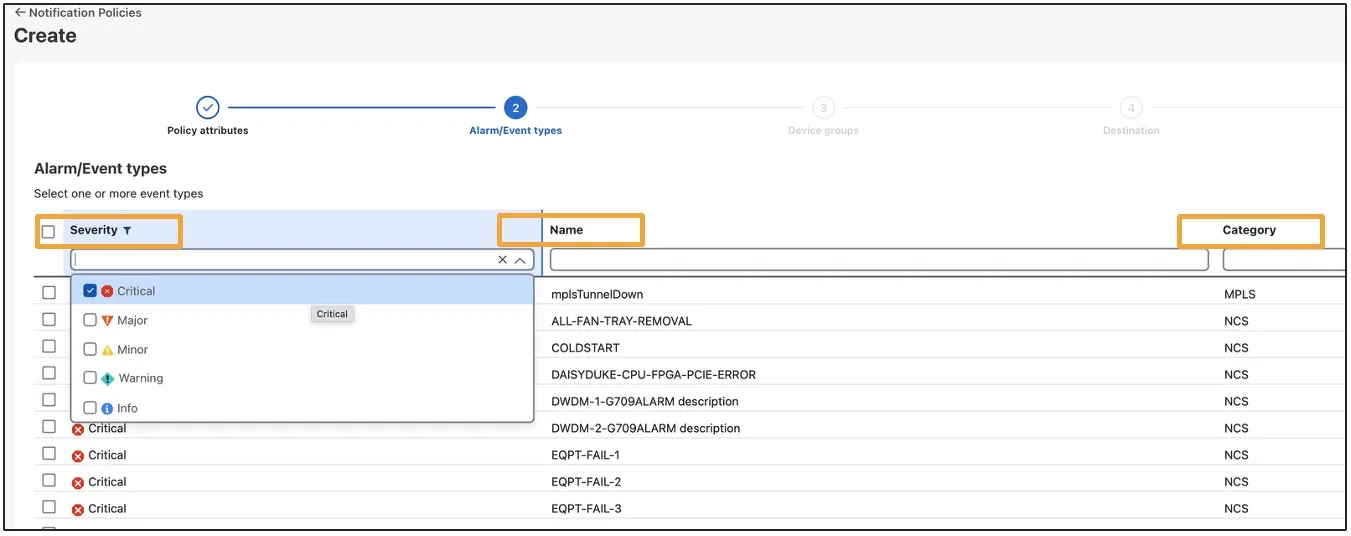Image resolution: width=1351 pixels, height=536 pixels.
Task: Clear the Severity filter with the X
Action: pos(502,260)
